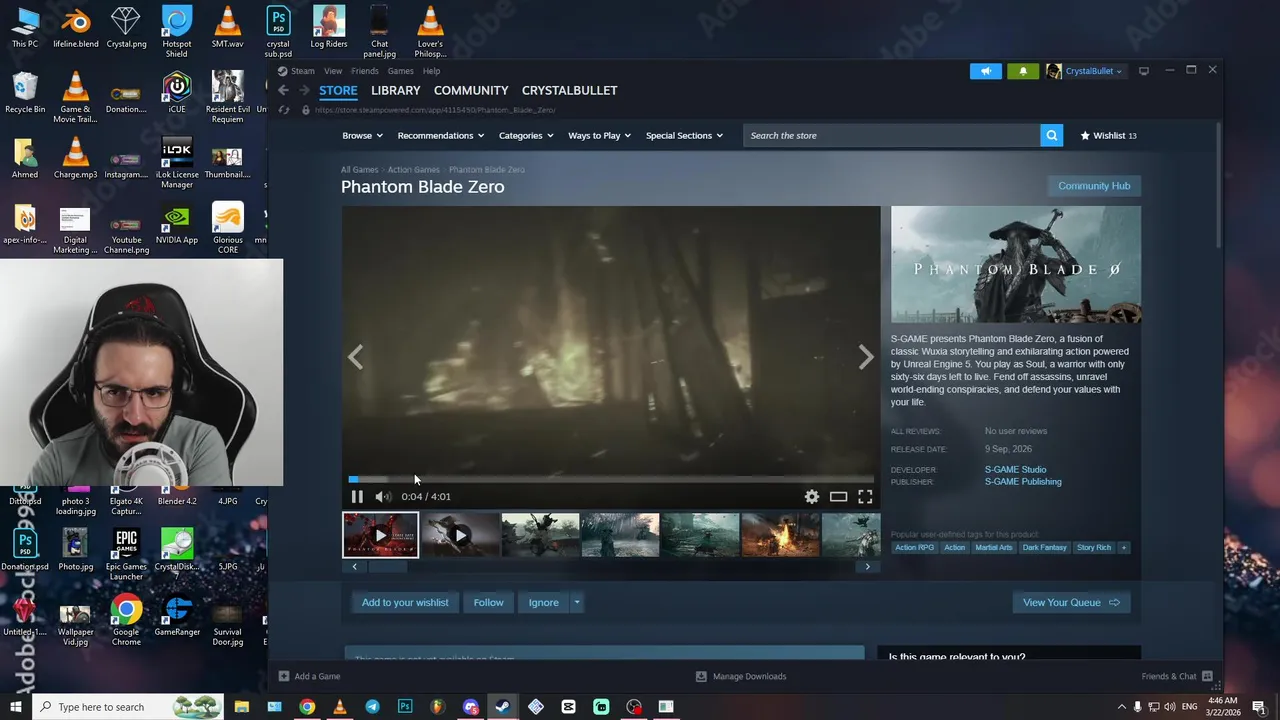Open trailer player settings gear
Screen dimensions: 1280x720
click(x=812, y=496)
